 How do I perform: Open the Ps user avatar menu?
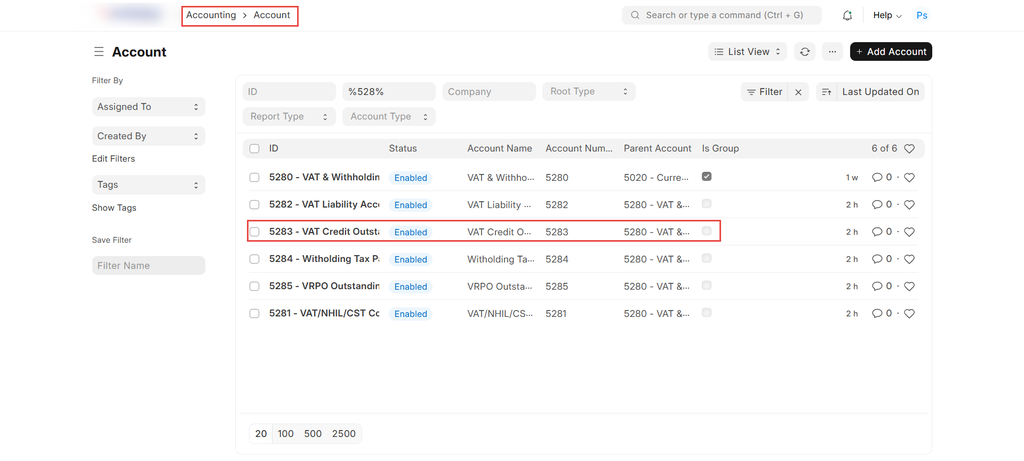click(921, 16)
